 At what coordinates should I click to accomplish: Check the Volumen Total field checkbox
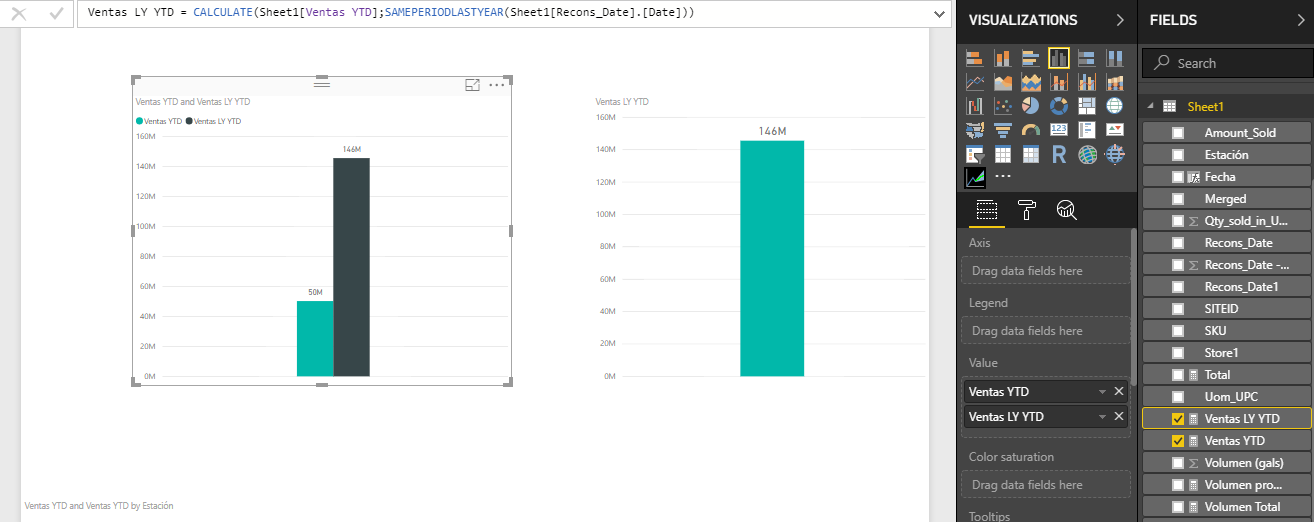[1177, 507]
